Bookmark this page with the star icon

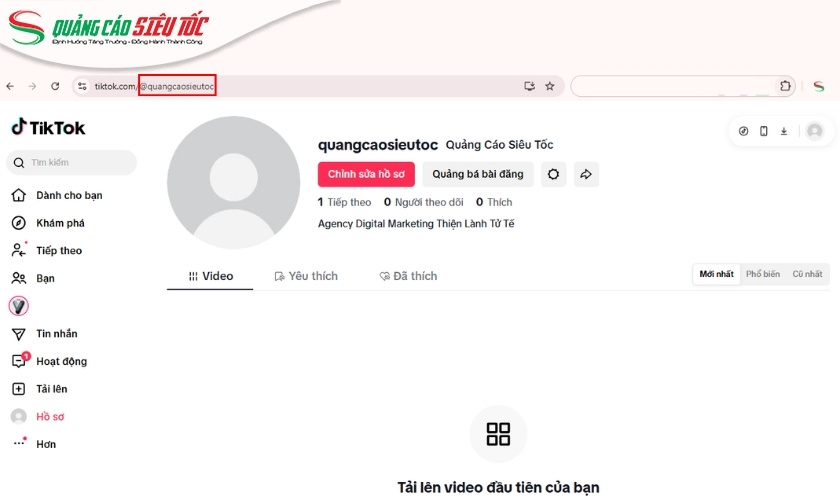click(550, 86)
